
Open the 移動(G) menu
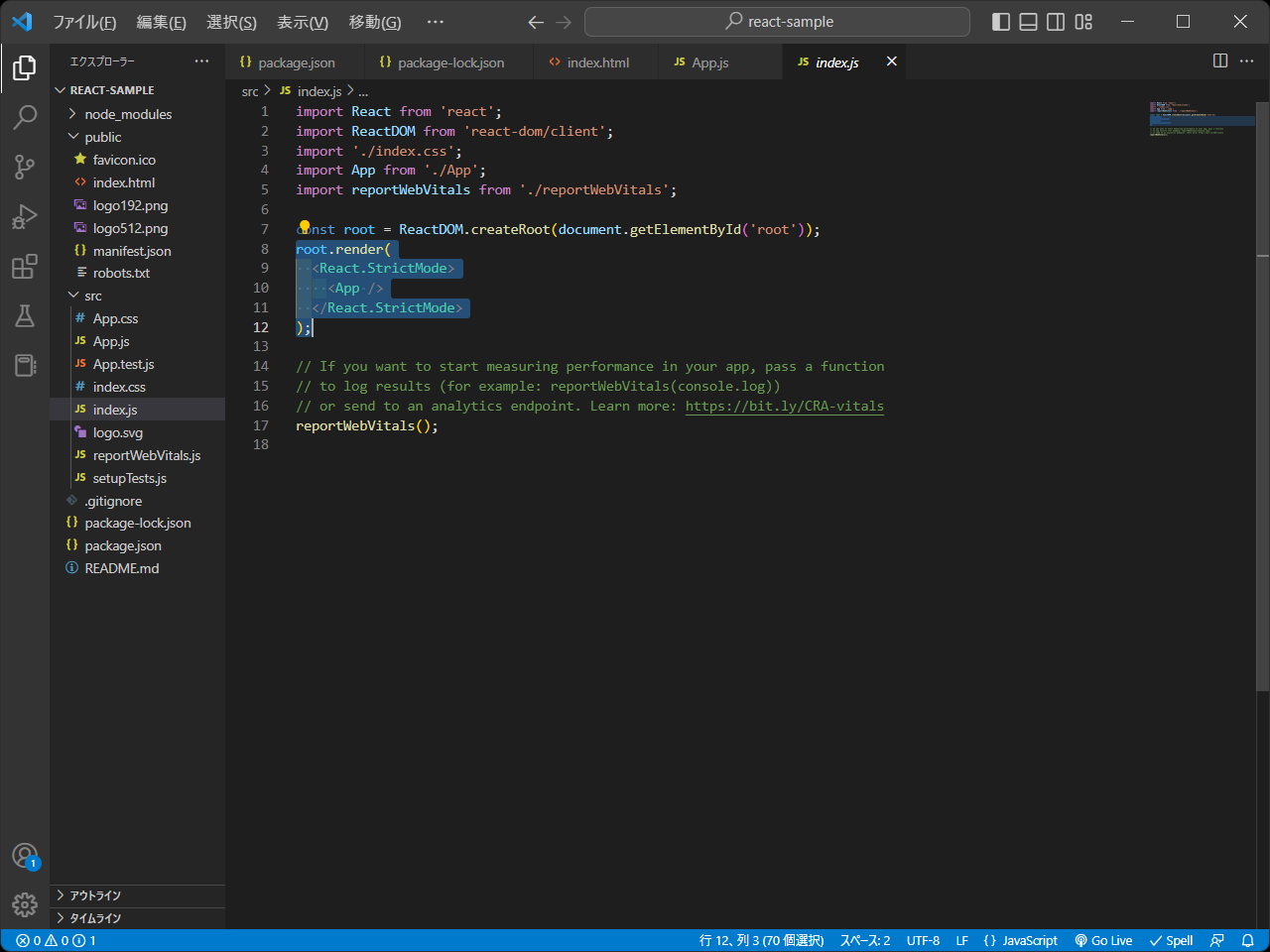(375, 22)
